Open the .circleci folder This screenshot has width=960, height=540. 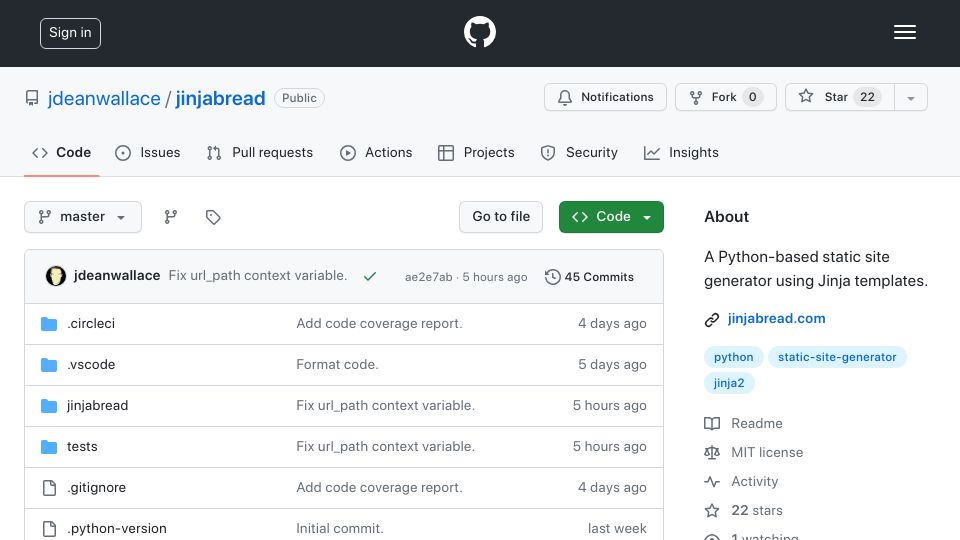coord(91,323)
